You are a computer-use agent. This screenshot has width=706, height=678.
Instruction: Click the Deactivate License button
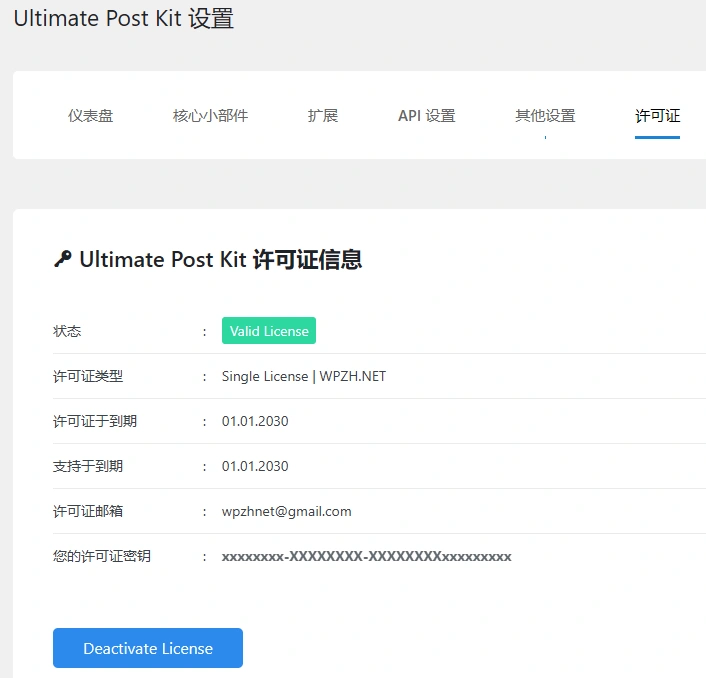point(148,648)
